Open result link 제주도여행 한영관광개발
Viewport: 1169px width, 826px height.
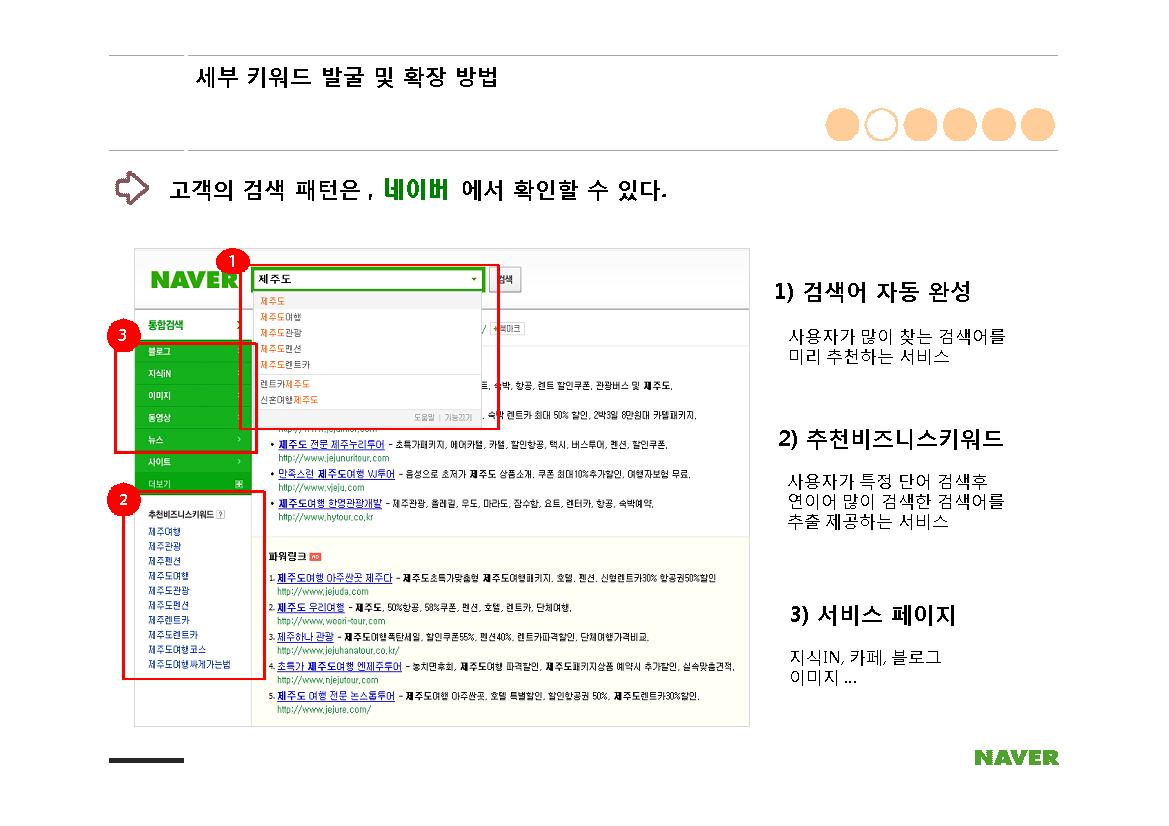330,503
